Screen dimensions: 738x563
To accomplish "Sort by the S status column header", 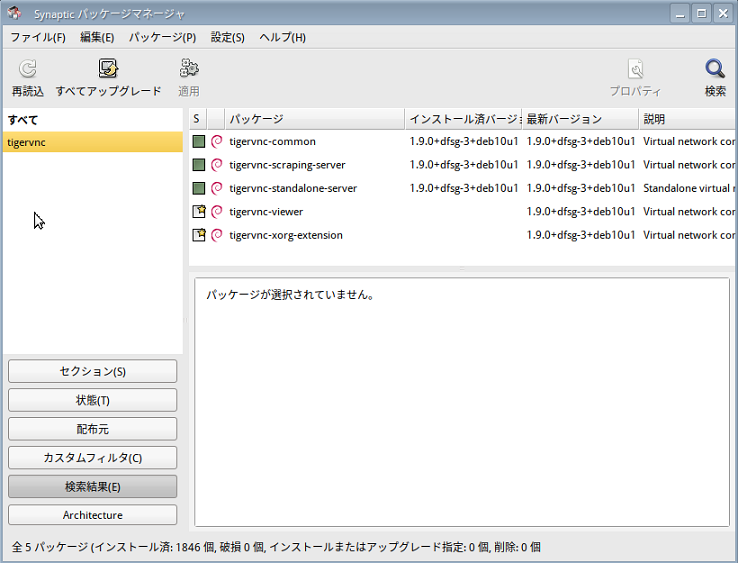I will tap(198, 119).
